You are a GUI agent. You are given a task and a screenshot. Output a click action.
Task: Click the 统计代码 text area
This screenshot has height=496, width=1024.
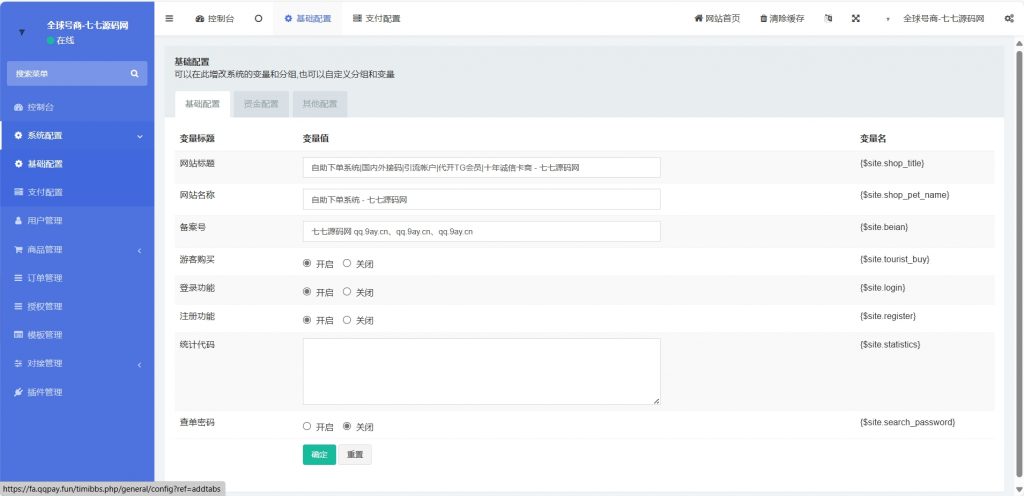coord(481,371)
